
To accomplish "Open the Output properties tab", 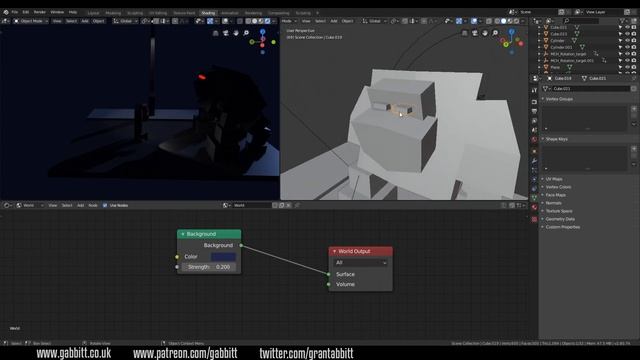I will tap(534, 111).
